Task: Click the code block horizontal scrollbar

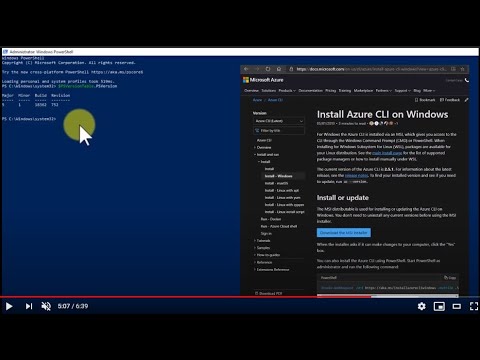Action: (388, 296)
